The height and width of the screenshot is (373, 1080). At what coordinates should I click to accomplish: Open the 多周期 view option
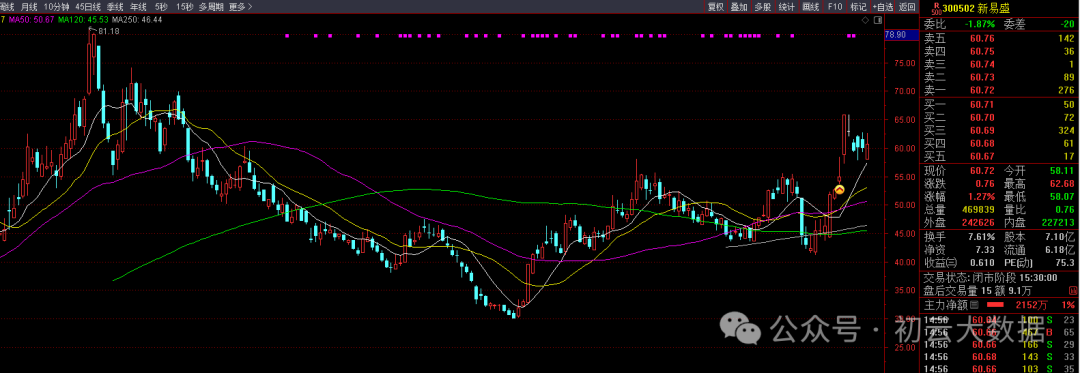pos(211,7)
